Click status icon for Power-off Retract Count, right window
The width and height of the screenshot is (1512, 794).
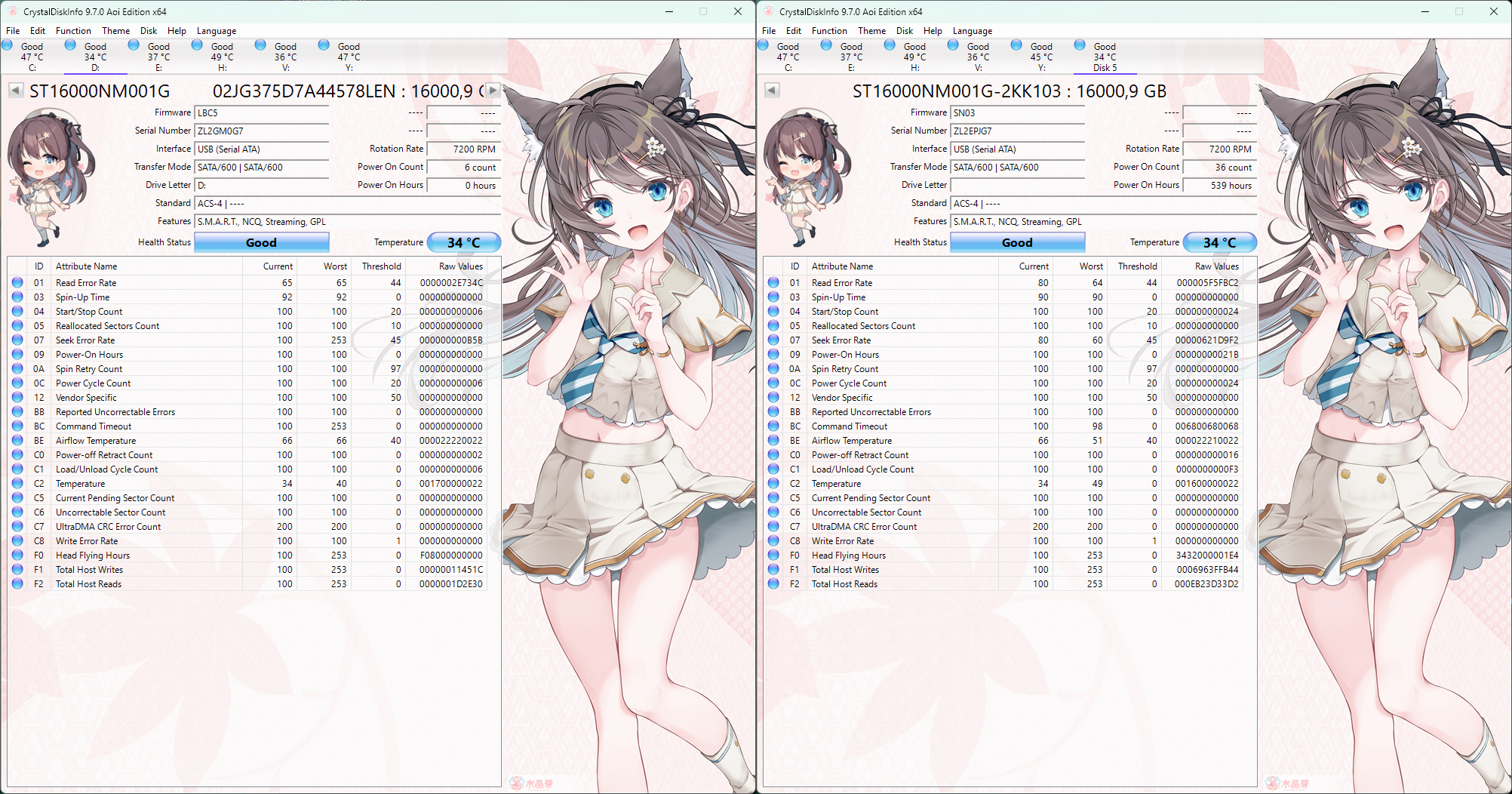tap(773, 455)
